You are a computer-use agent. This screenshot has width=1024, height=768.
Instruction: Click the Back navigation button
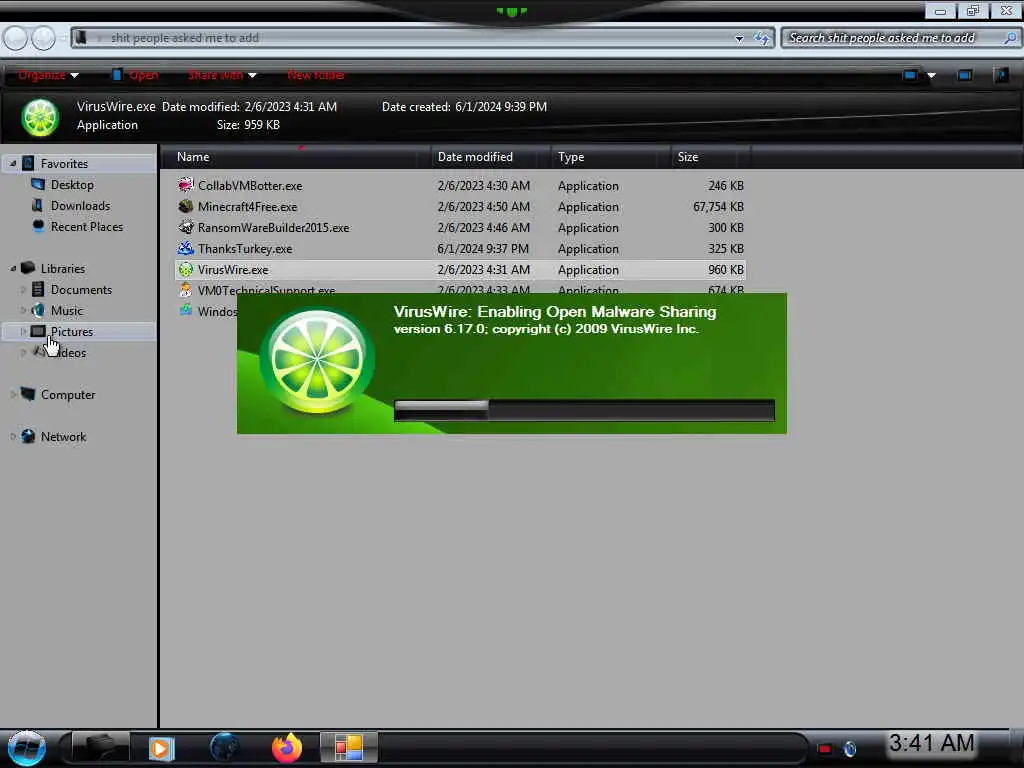(15, 38)
